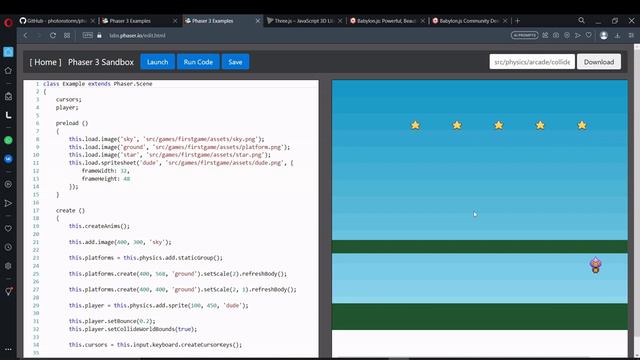The image size is (640, 360).
Task: Open the send/flow arrow icon in toolbar
Action: 578,36
